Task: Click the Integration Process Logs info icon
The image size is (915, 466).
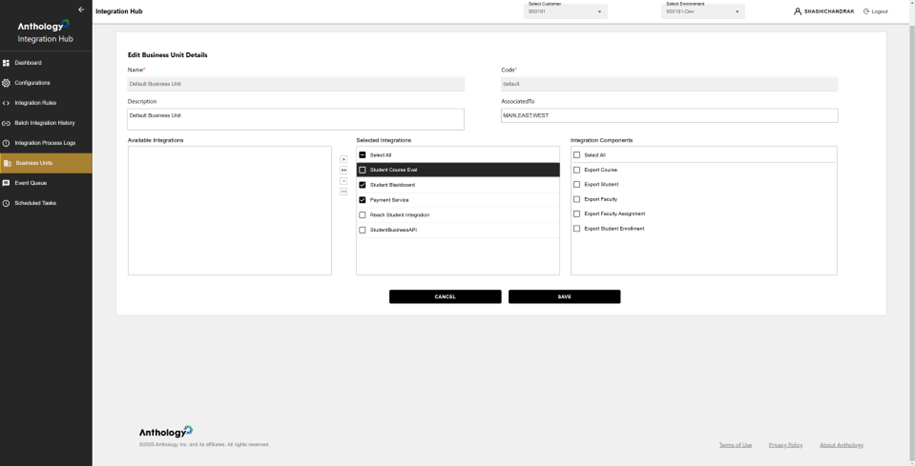Action: 6,143
